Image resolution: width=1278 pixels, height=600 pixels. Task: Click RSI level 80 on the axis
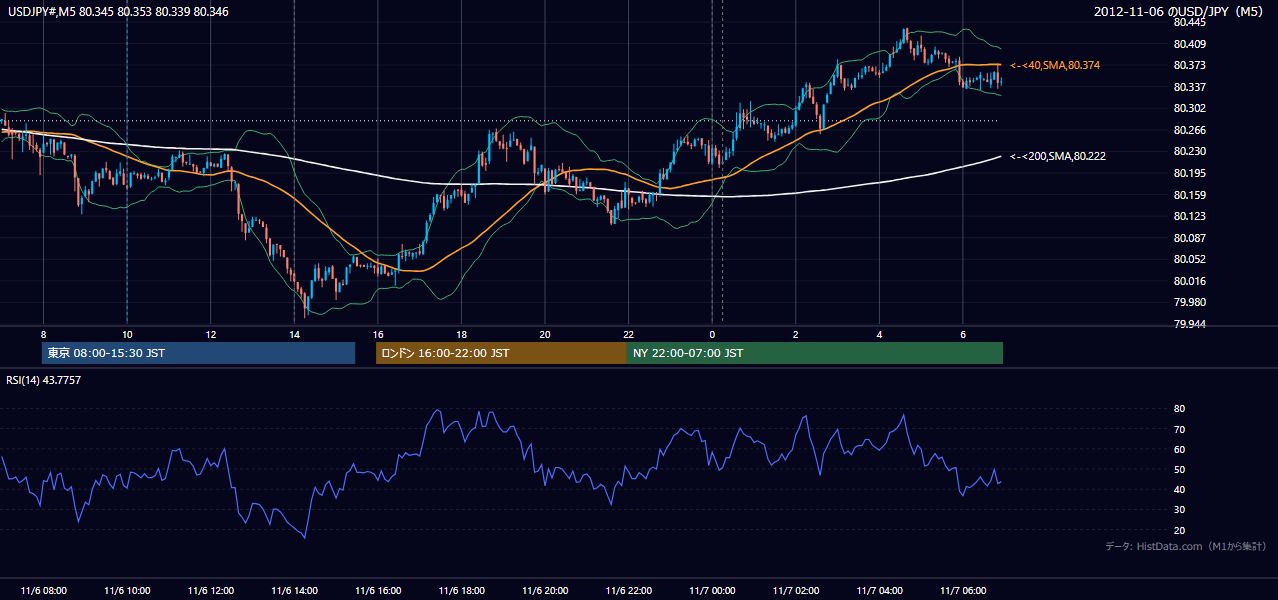click(x=1180, y=409)
